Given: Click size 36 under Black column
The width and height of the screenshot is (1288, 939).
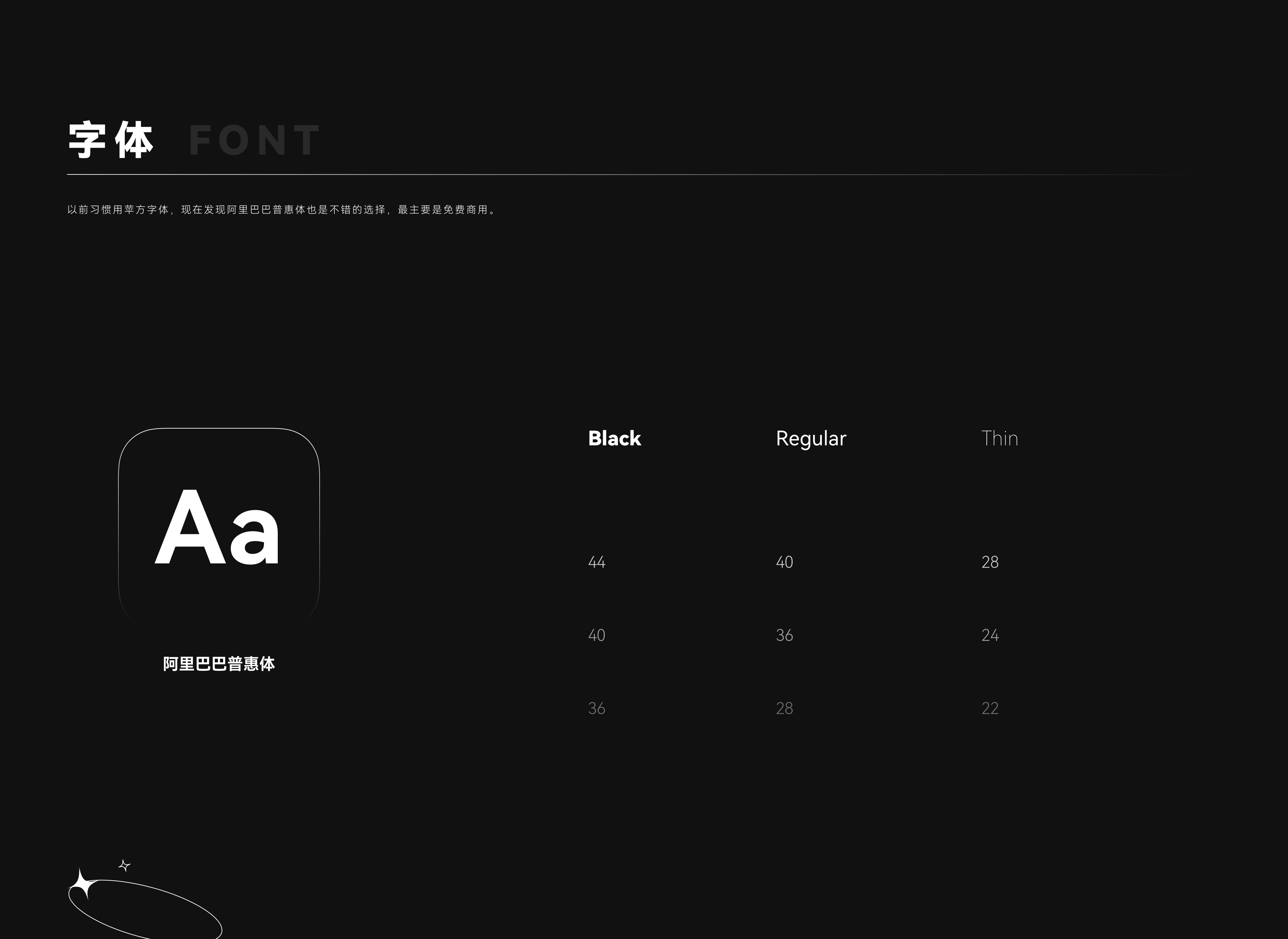Looking at the screenshot, I should pyautogui.click(x=596, y=709).
